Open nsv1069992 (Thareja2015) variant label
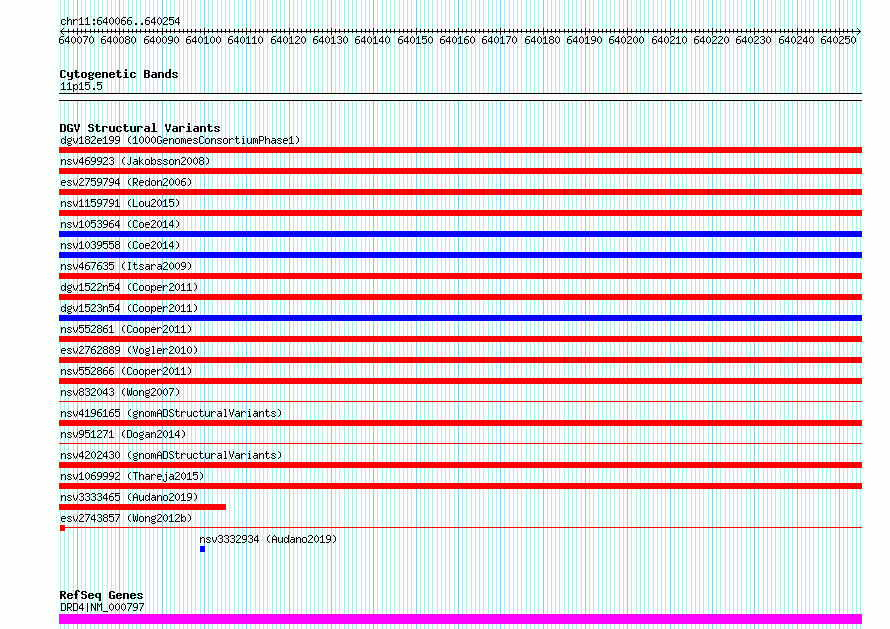Screen dimensions: 890x629 (132, 476)
